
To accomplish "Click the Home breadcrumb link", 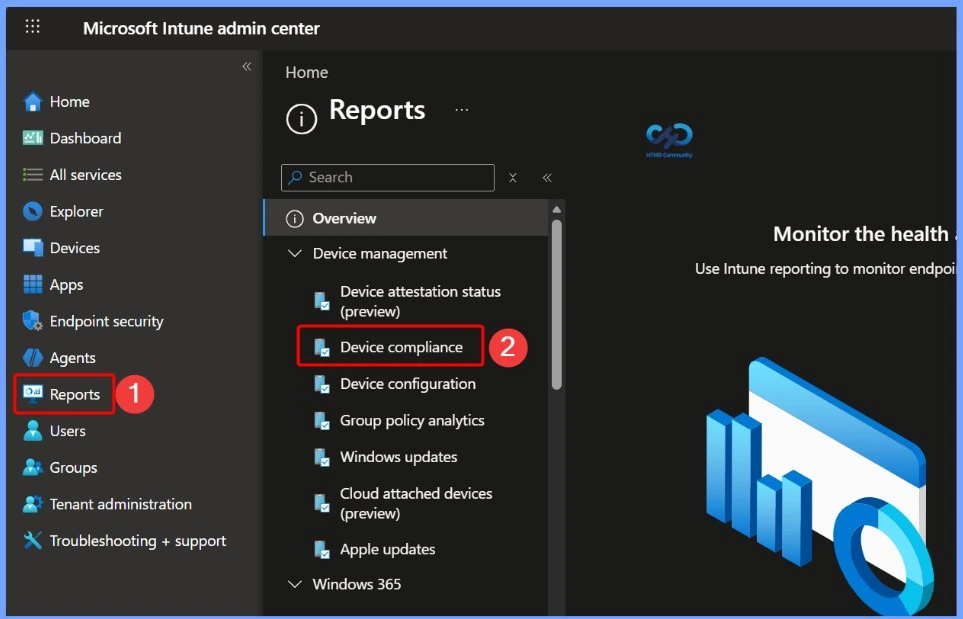I will [x=306, y=72].
